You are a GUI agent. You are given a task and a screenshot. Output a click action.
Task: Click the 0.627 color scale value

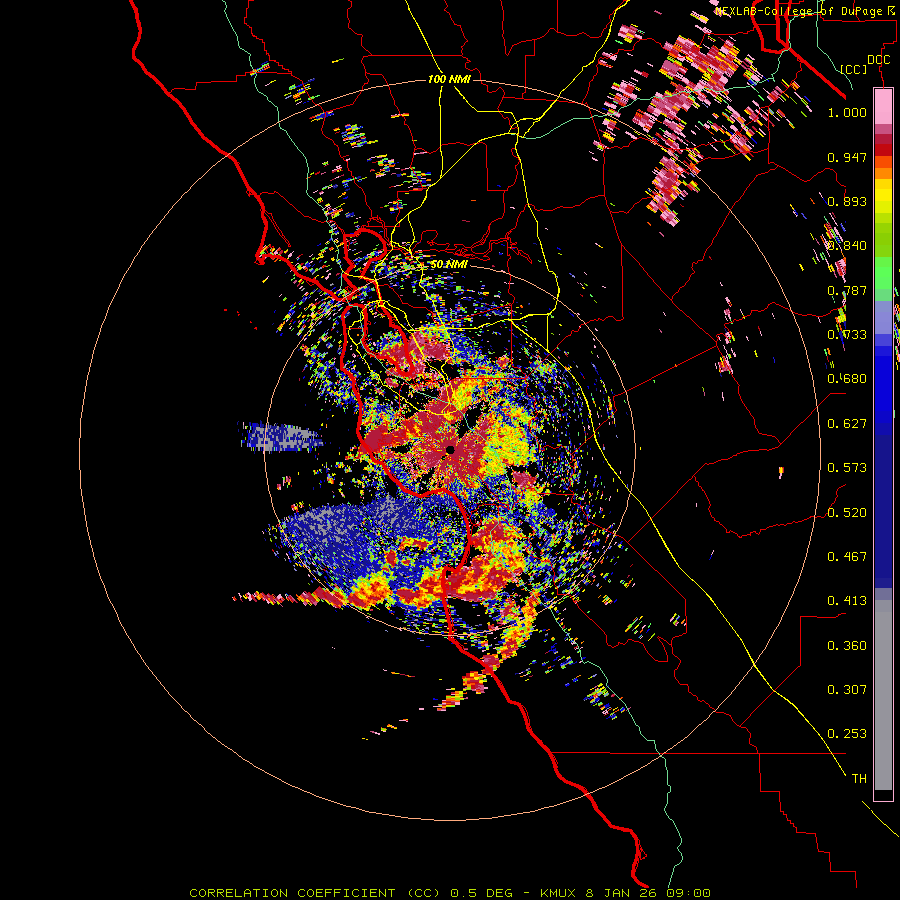pos(847,424)
